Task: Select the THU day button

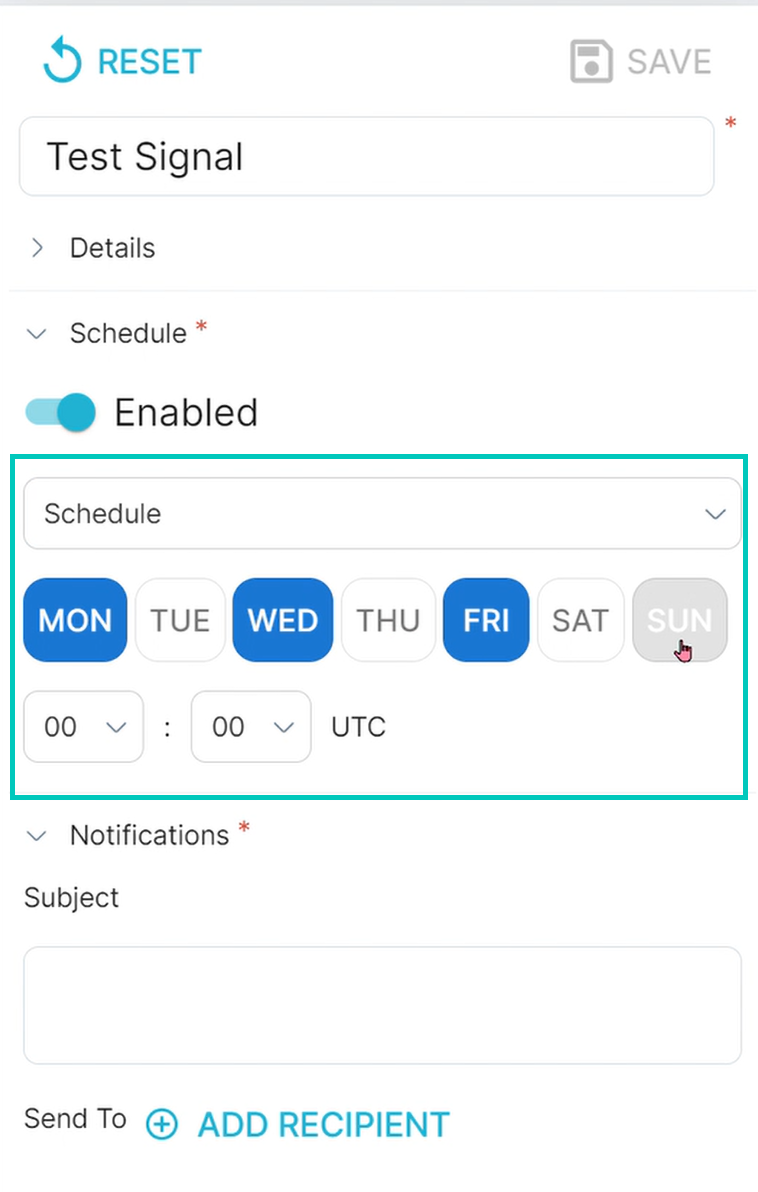Action: (x=389, y=620)
